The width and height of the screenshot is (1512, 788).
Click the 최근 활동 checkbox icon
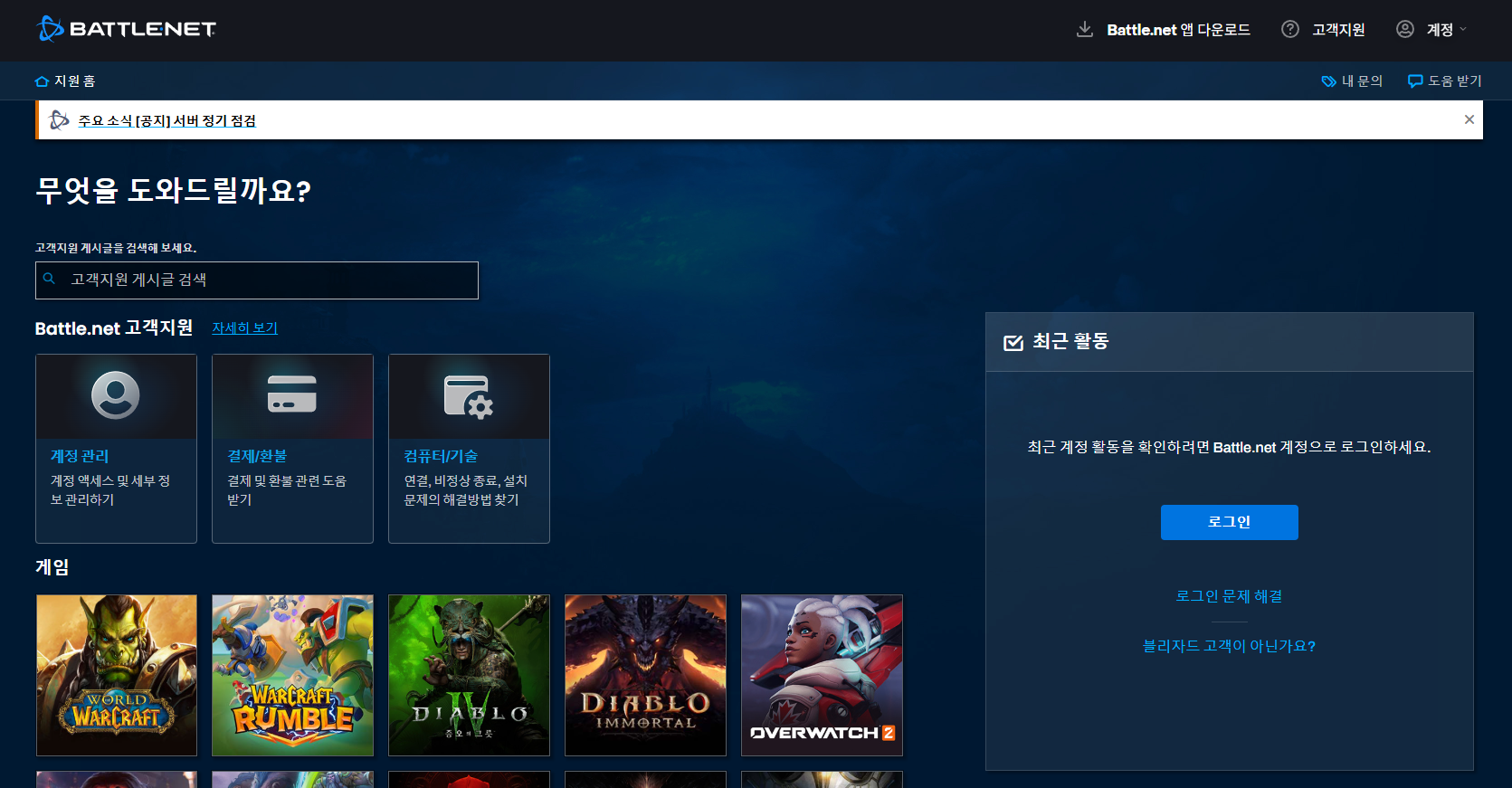(x=1013, y=342)
